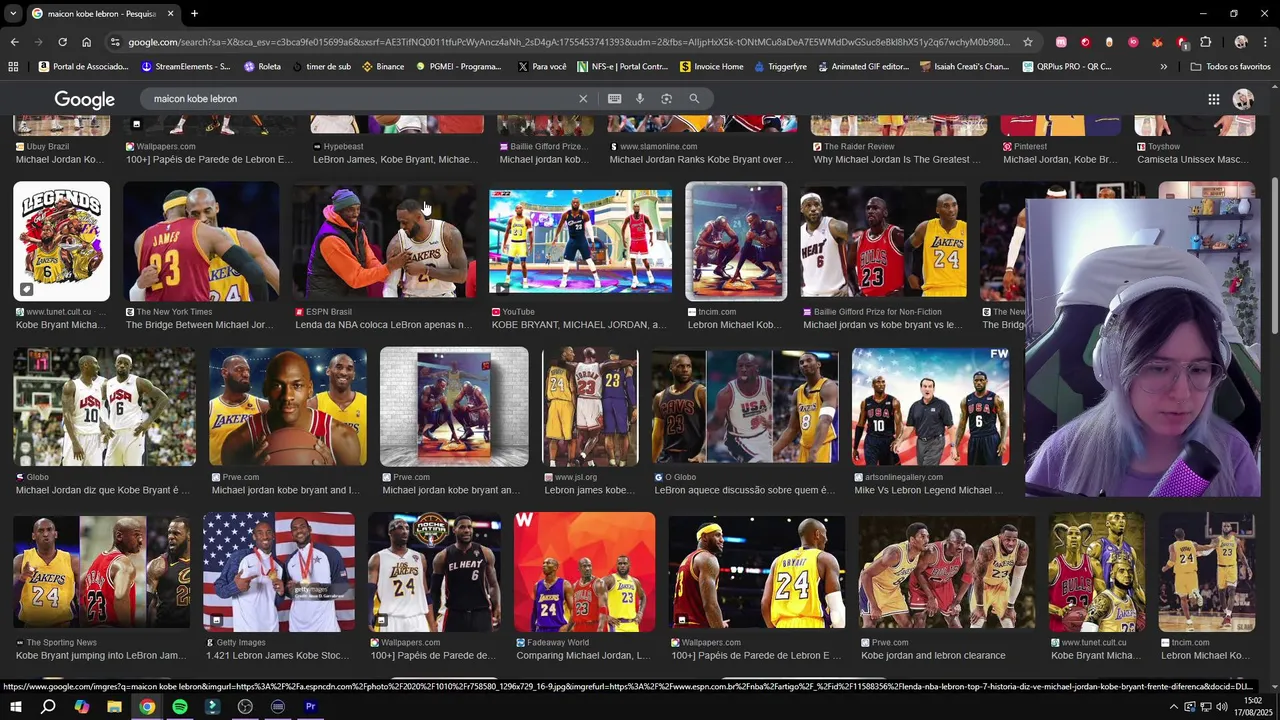Open the tab search dropdown
This screenshot has height=720, width=1280.
[x=14, y=14]
